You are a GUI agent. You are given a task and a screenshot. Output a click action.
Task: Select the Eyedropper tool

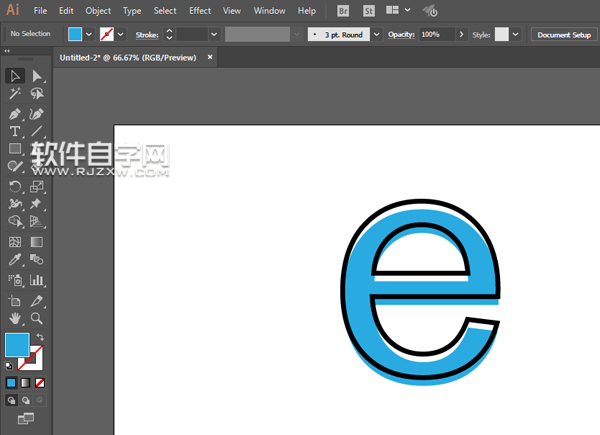(x=15, y=259)
